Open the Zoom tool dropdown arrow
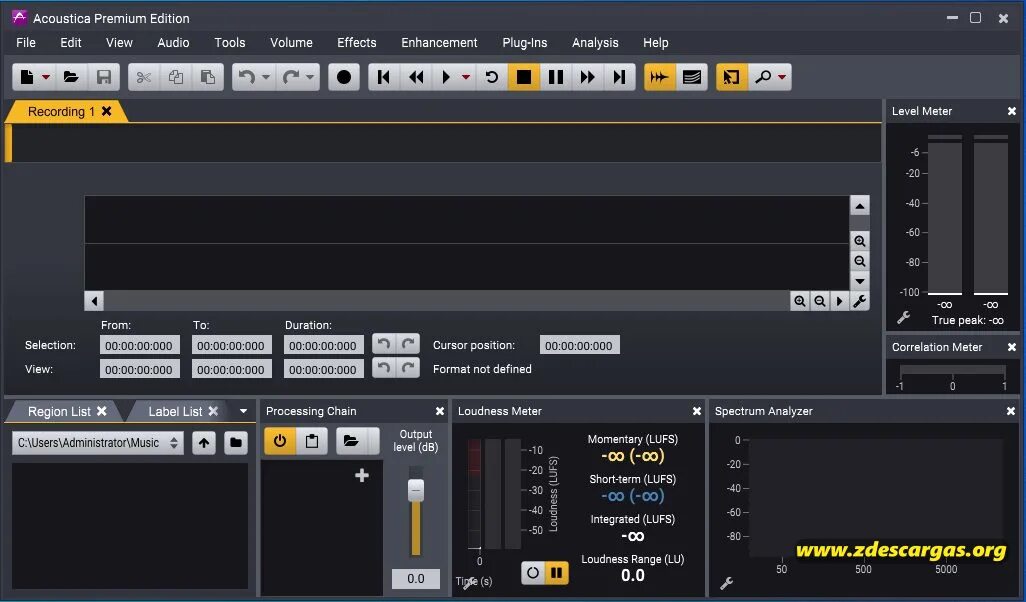This screenshot has height=602, width=1026. pos(782,77)
